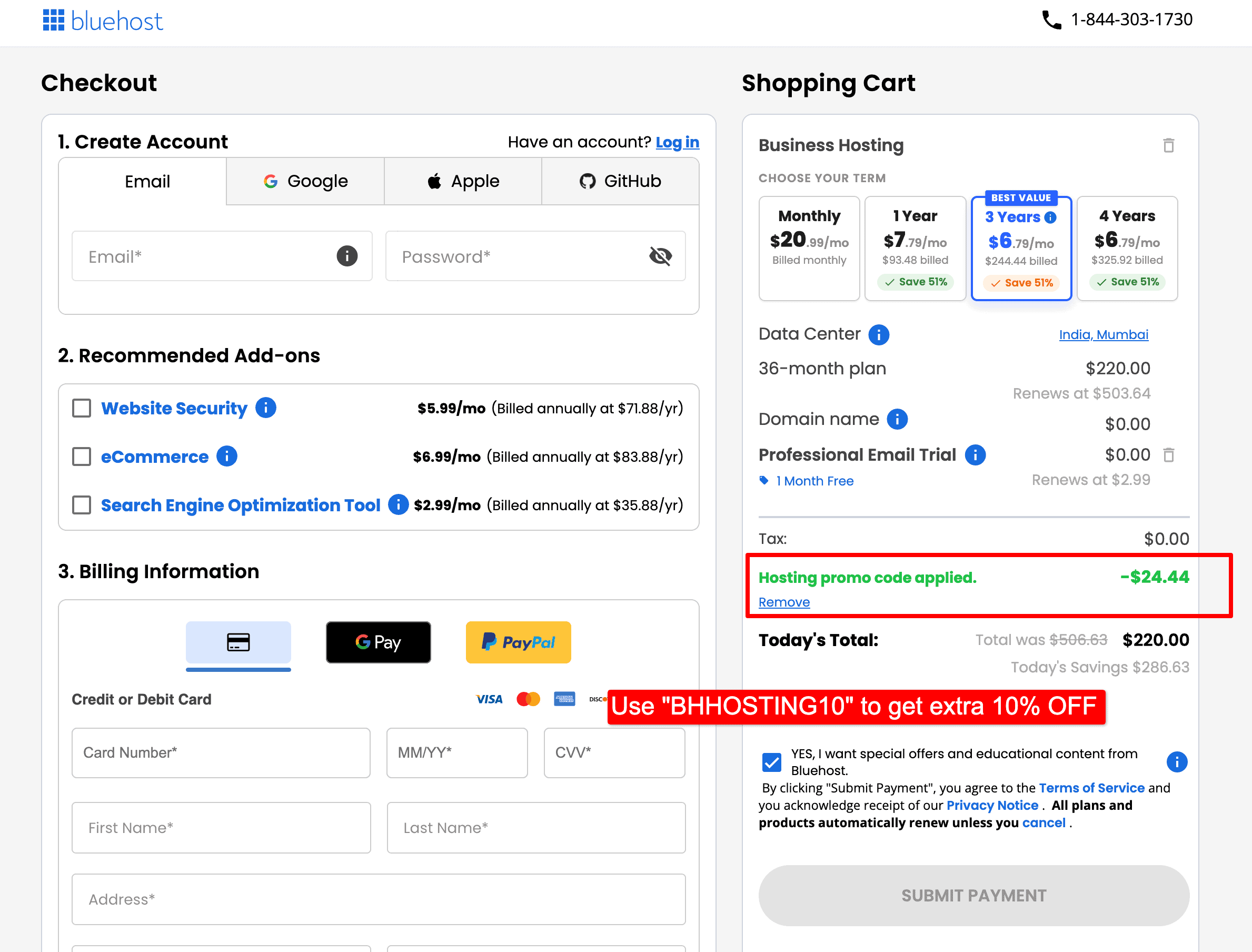Image resolution: width=1252 pixels, height=952 pixels.
Task: Delete Business Hosting with trash icon
Action: point(1168,145)
